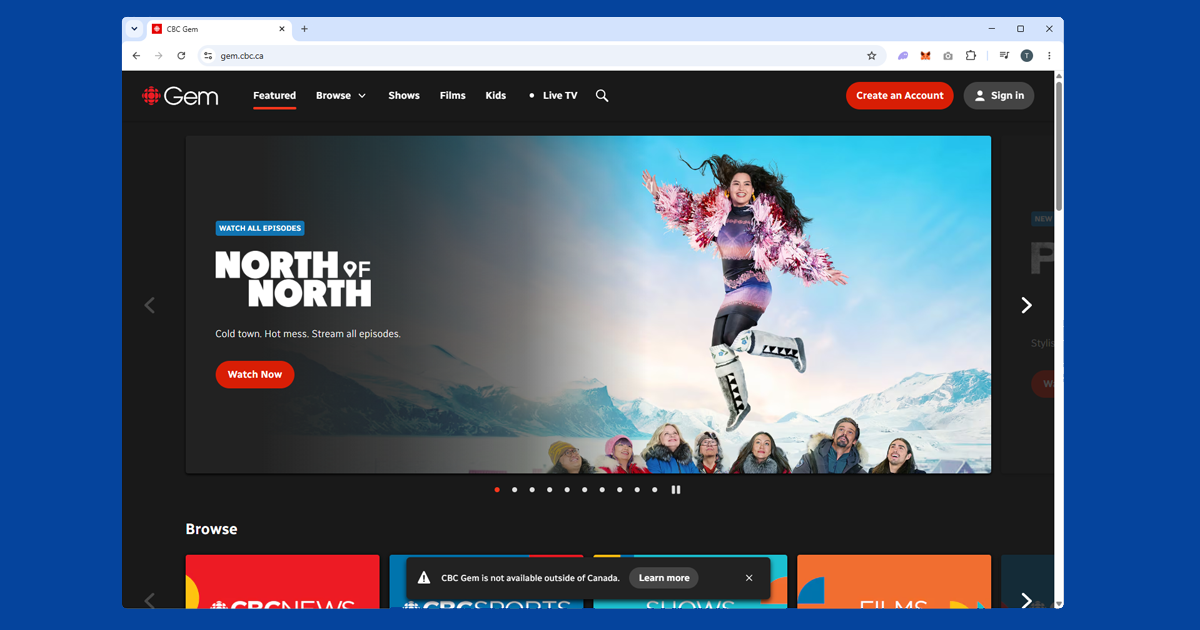Click the CBC Gem logo

[x=180, y=96]
